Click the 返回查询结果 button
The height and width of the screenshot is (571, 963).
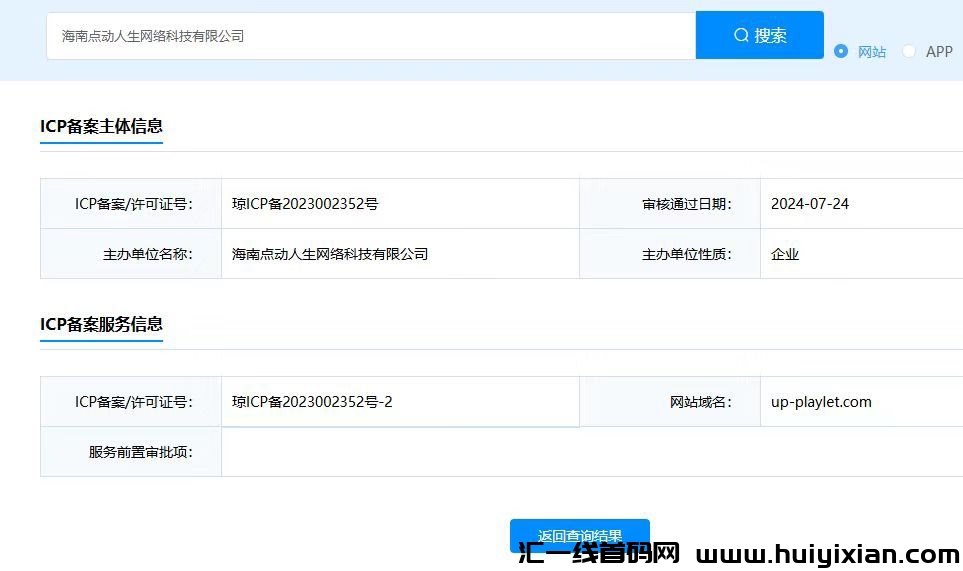pyautogui.click(x=579, y=535)
